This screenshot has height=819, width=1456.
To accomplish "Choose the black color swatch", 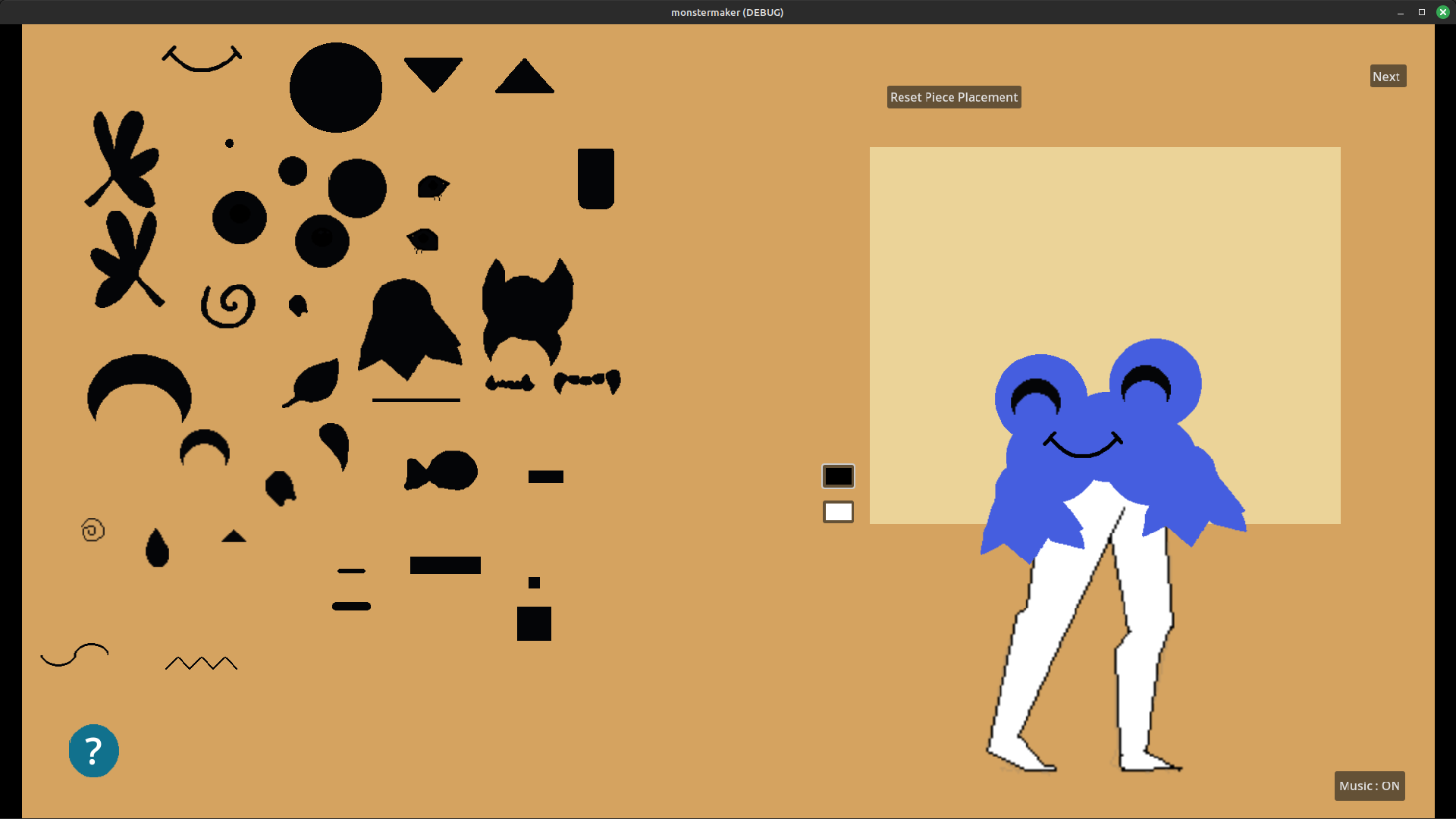I will pos(838,476).
